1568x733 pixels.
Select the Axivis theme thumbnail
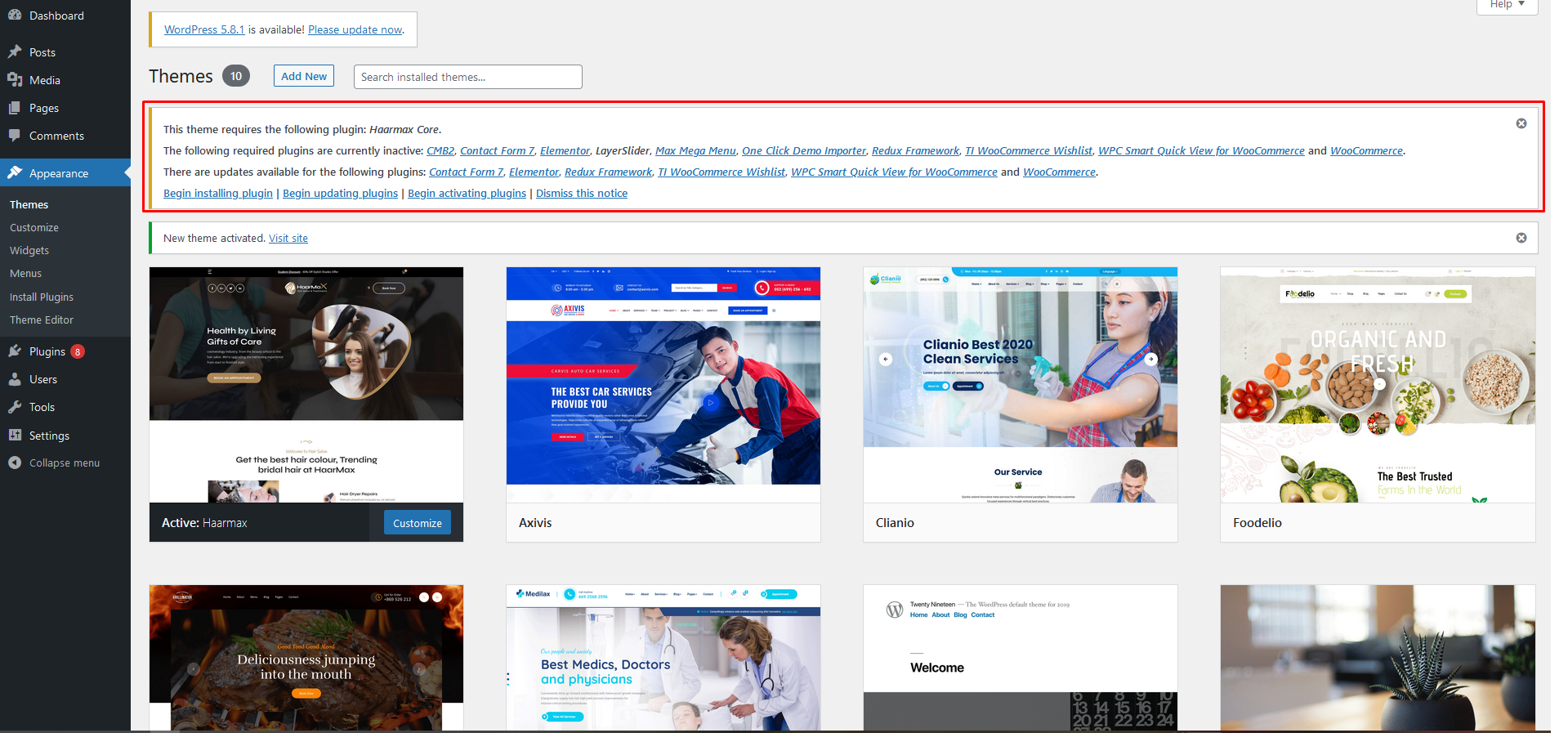coord(663,384)
